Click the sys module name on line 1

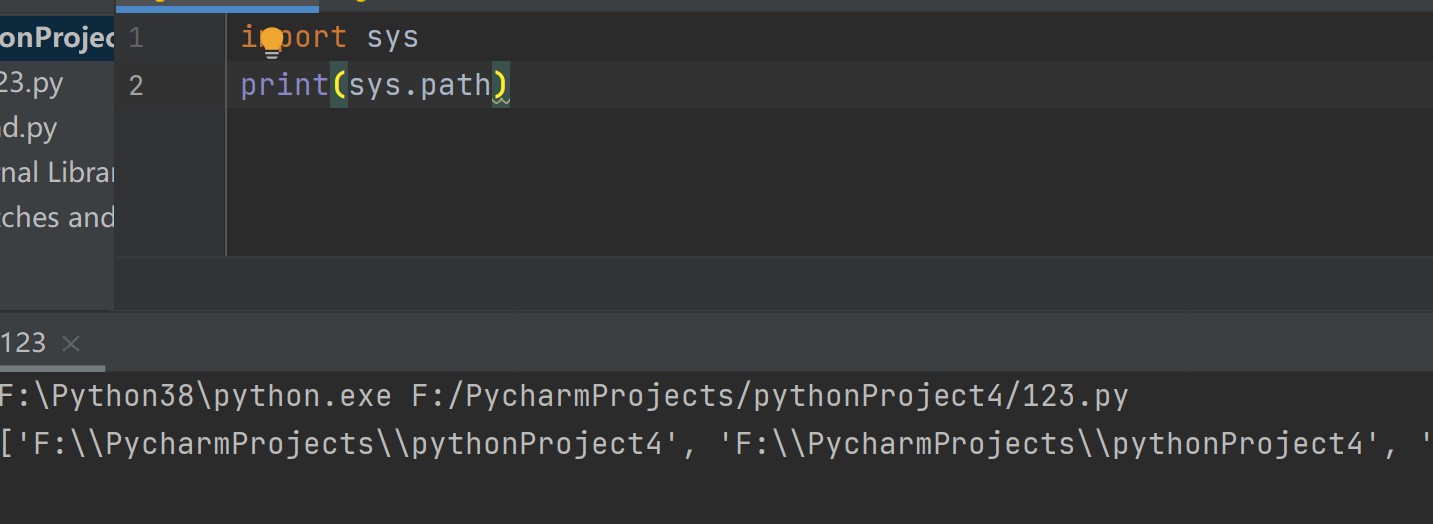[392, 38]
